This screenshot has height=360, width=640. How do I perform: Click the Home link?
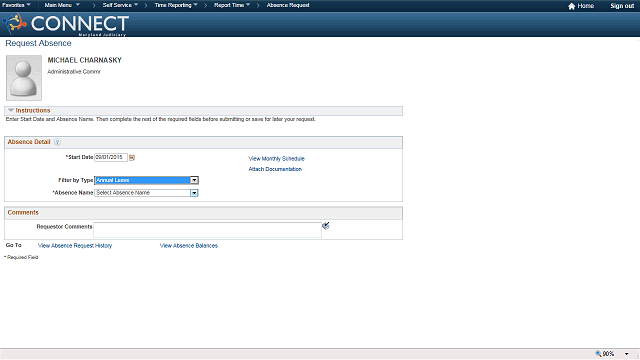click(585, 6)
